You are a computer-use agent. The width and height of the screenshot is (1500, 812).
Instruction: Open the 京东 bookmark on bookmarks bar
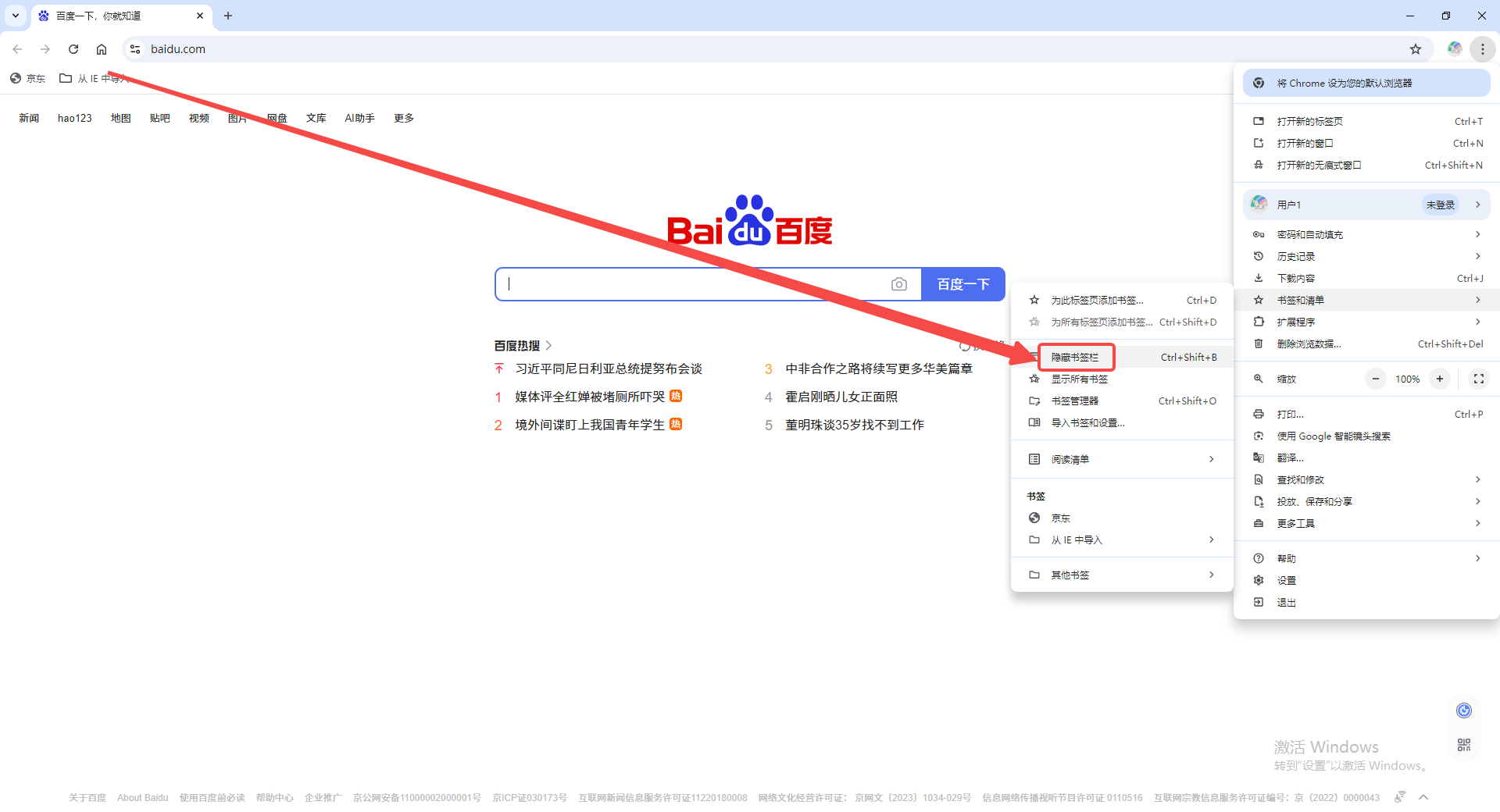(x=28, y=78)
